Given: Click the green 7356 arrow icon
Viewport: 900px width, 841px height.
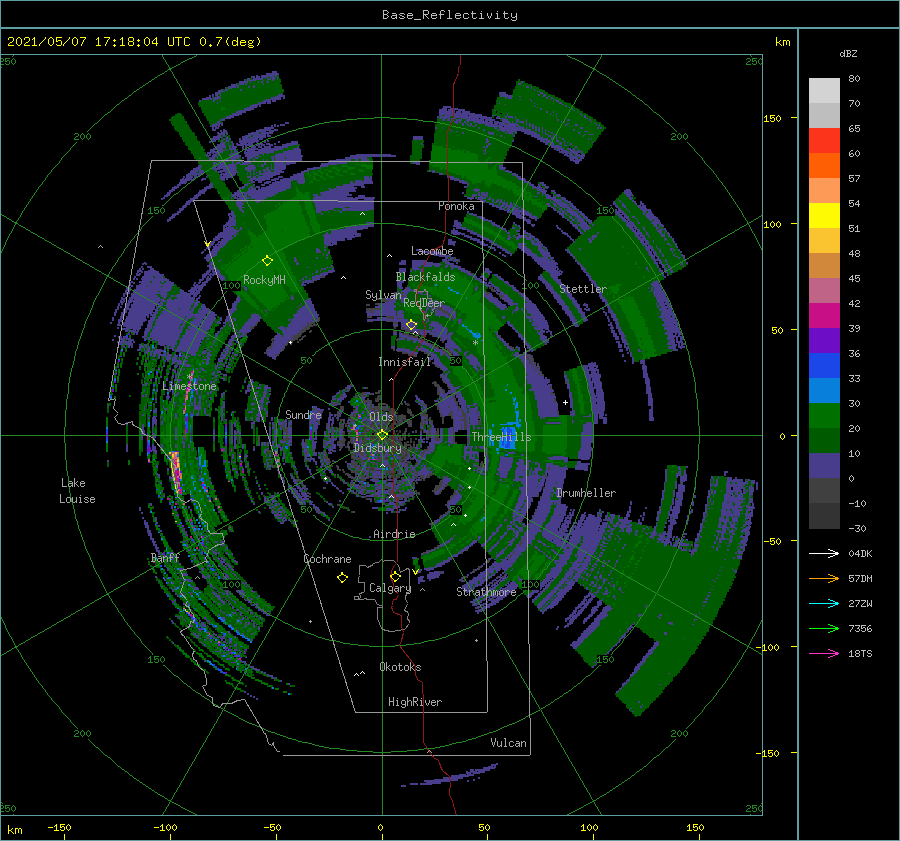Looking at the screenshot, I should [x=824, y=629].
